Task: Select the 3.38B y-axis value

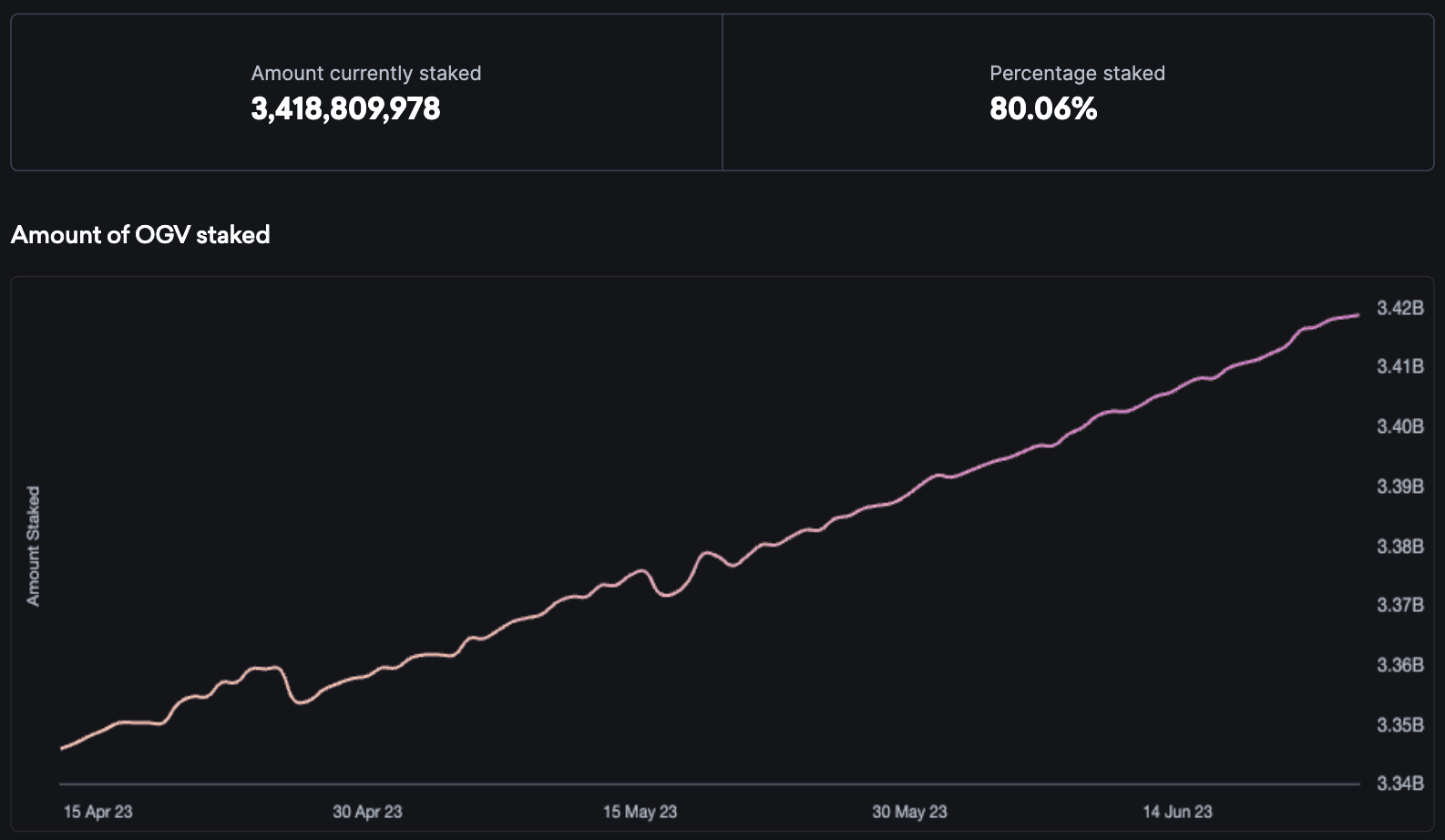Action: (x=1399, y=547)
